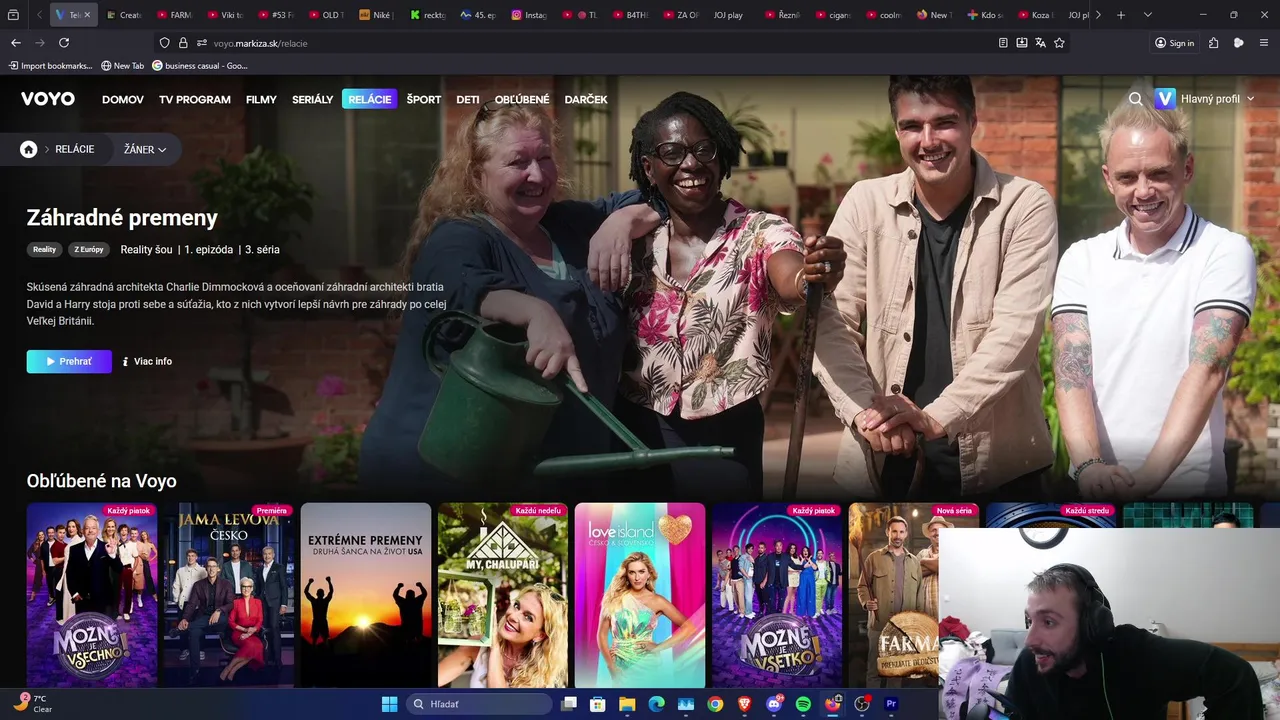Open the Firefox hamburger menu
This screenshot has height=720, width=1280.
coord(1264,43)
